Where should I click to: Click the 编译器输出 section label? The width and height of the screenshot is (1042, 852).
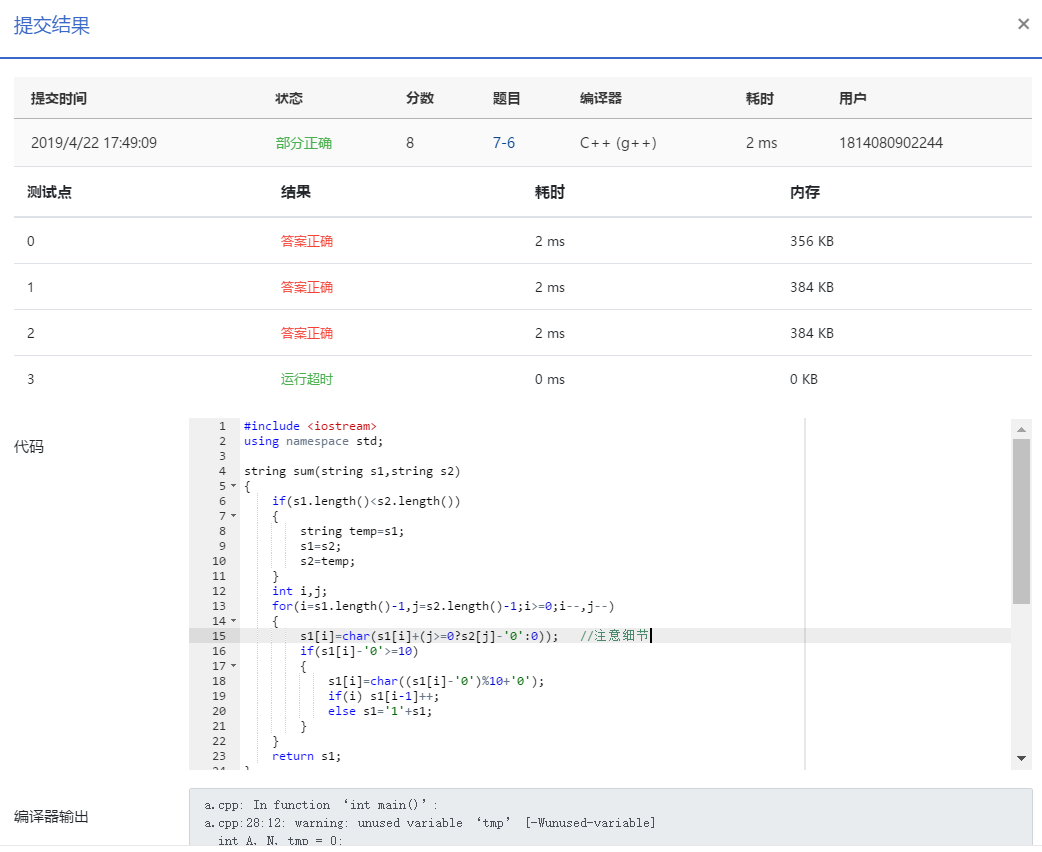(x=51, y=817)
